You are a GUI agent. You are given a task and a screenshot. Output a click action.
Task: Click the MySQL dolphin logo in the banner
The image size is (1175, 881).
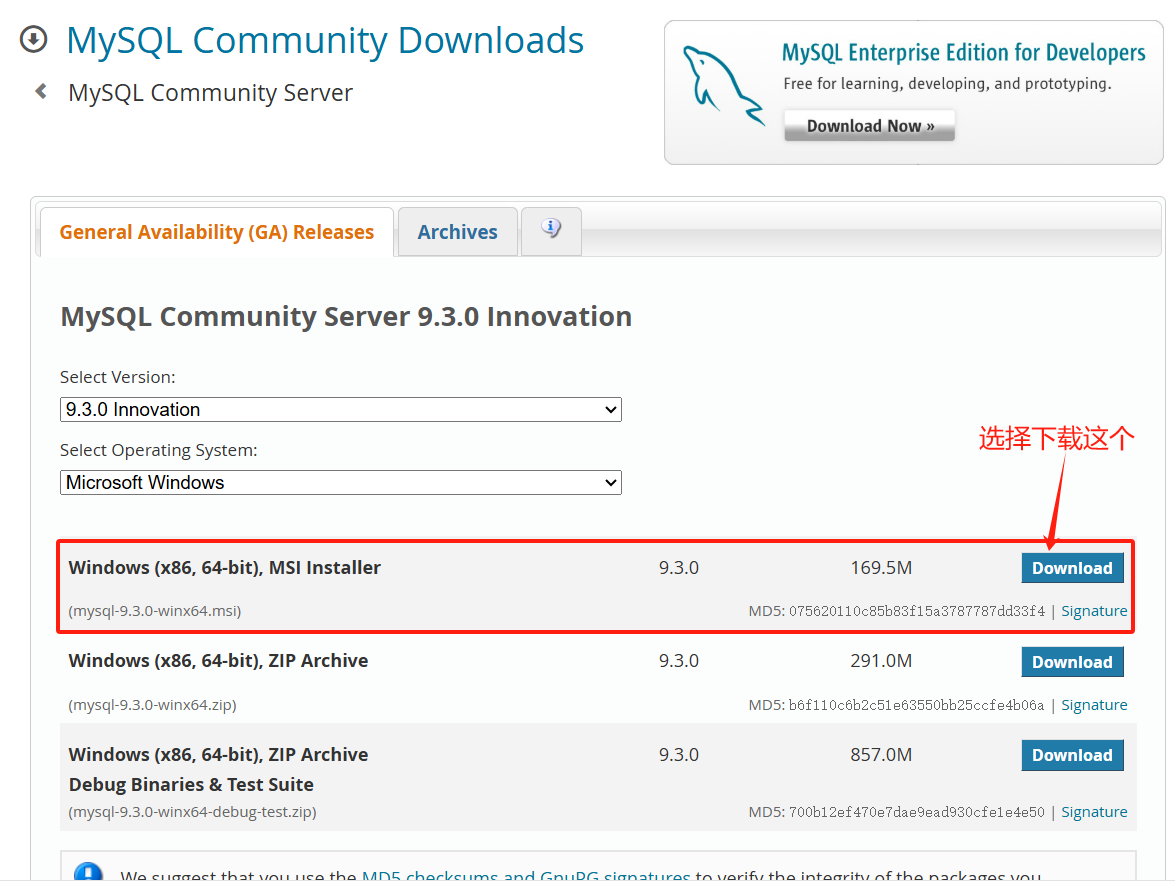tap(722, 85)
